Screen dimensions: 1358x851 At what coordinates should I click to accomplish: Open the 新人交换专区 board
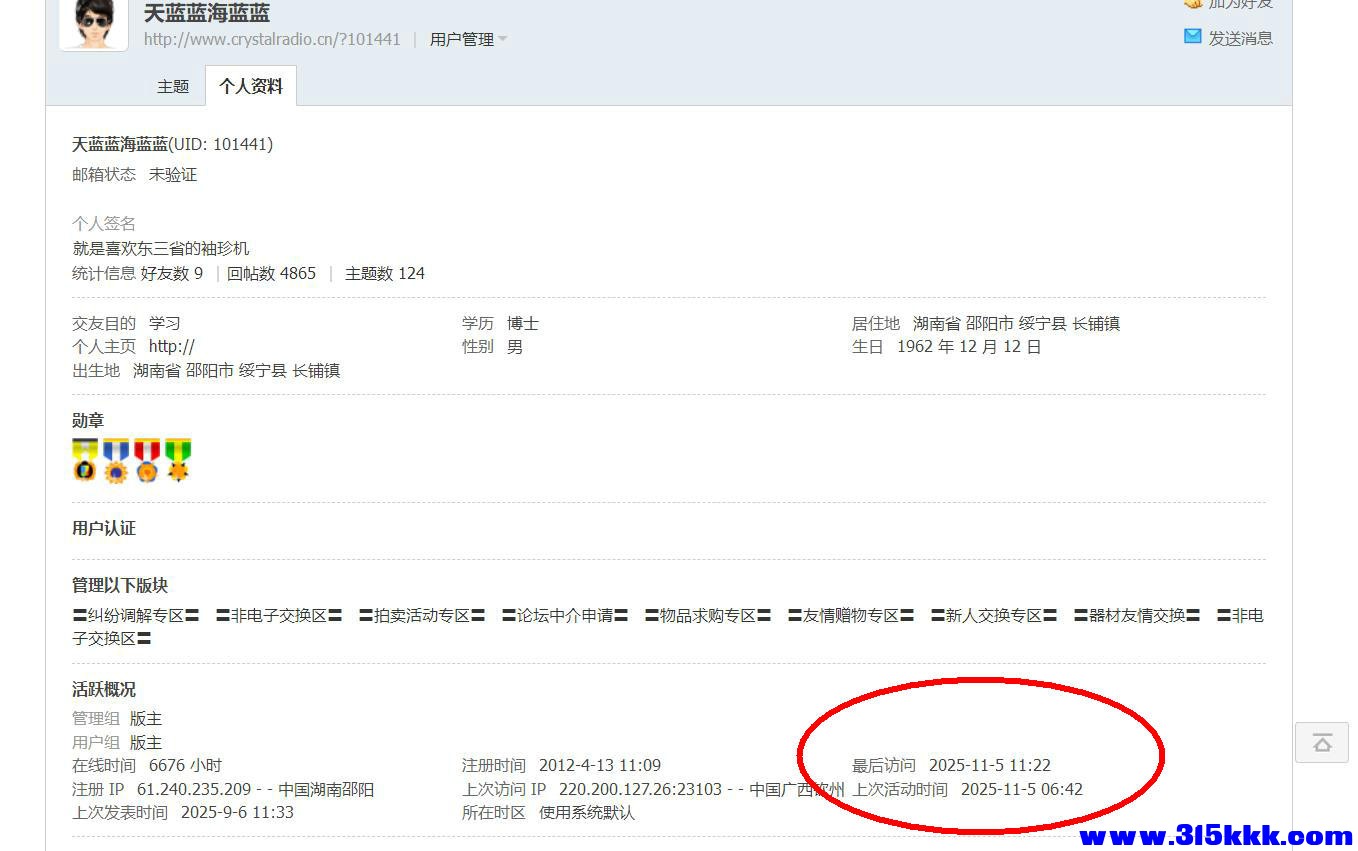click(994, 615)
